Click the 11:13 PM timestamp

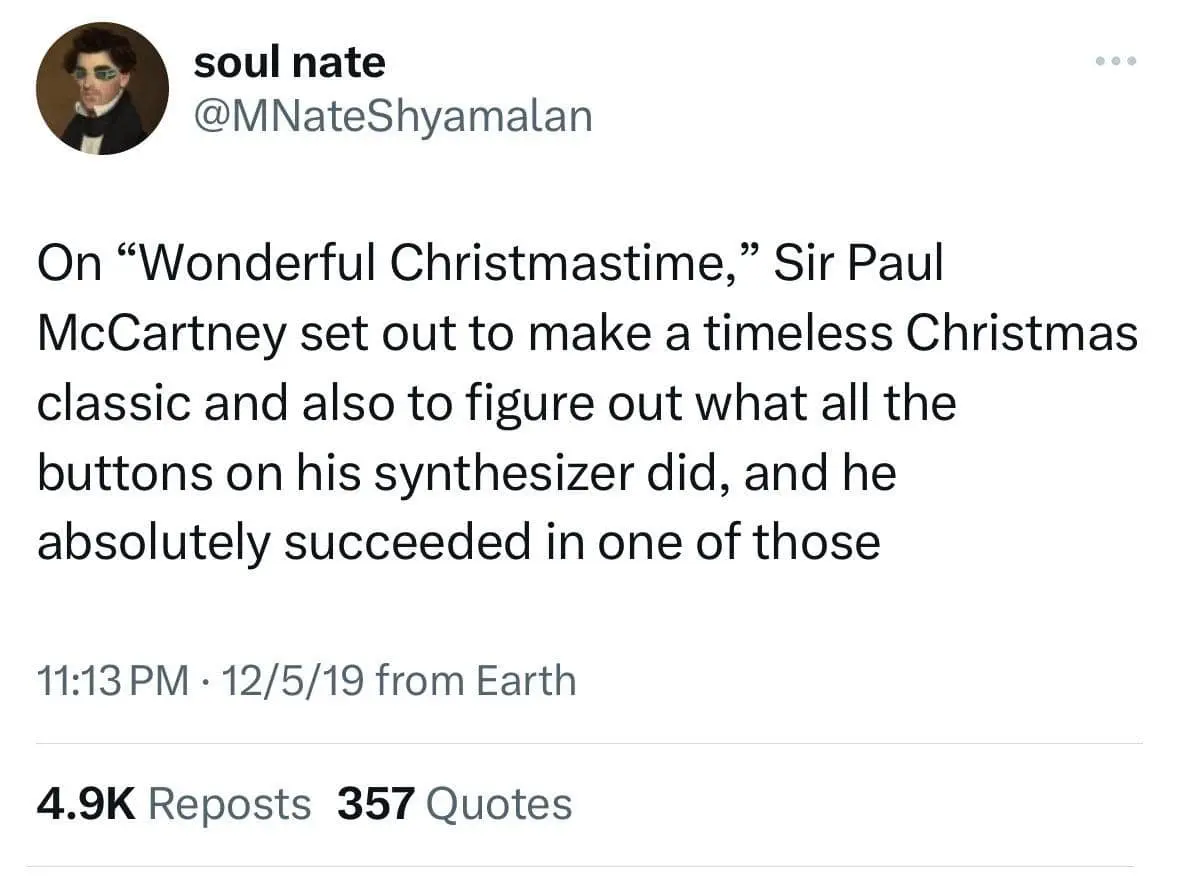(x=112, y=681)
